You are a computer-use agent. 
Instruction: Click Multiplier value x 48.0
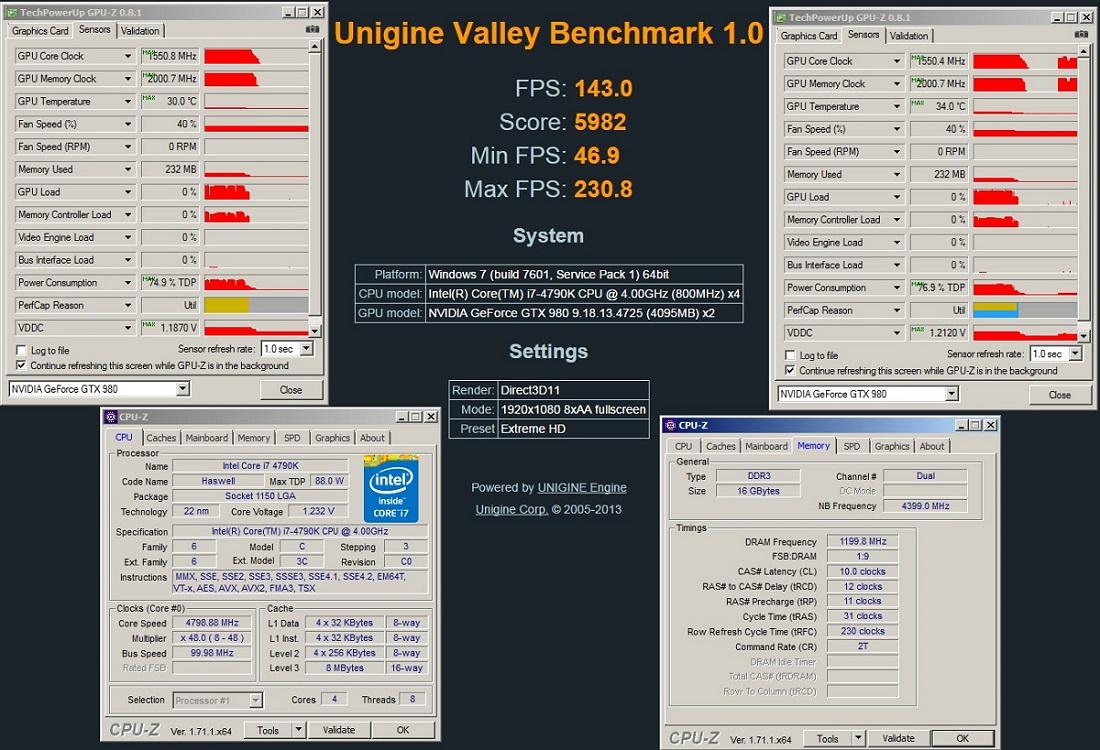click(212, 638)
